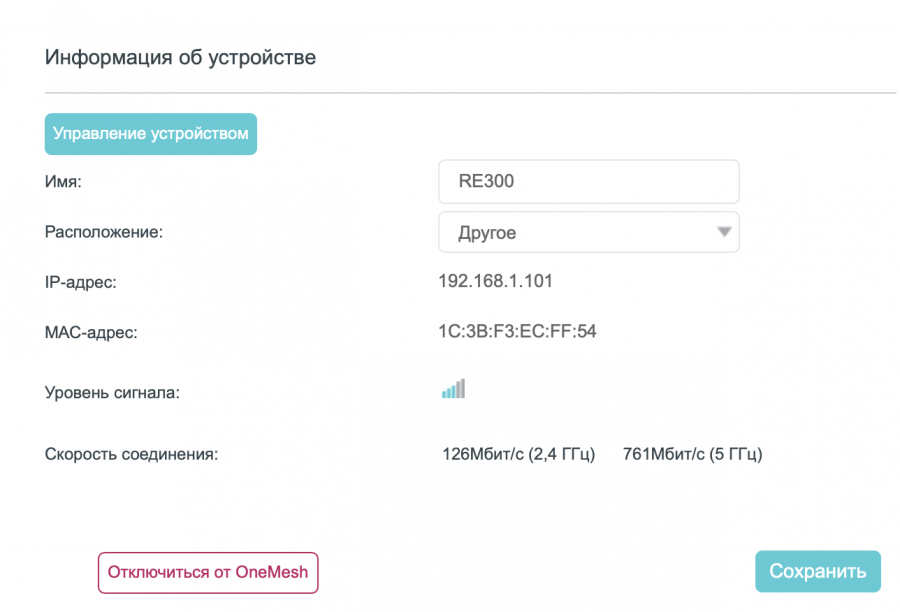
Task: Open the Расположение dropdown showing Другое
Action: coord(589,232)
